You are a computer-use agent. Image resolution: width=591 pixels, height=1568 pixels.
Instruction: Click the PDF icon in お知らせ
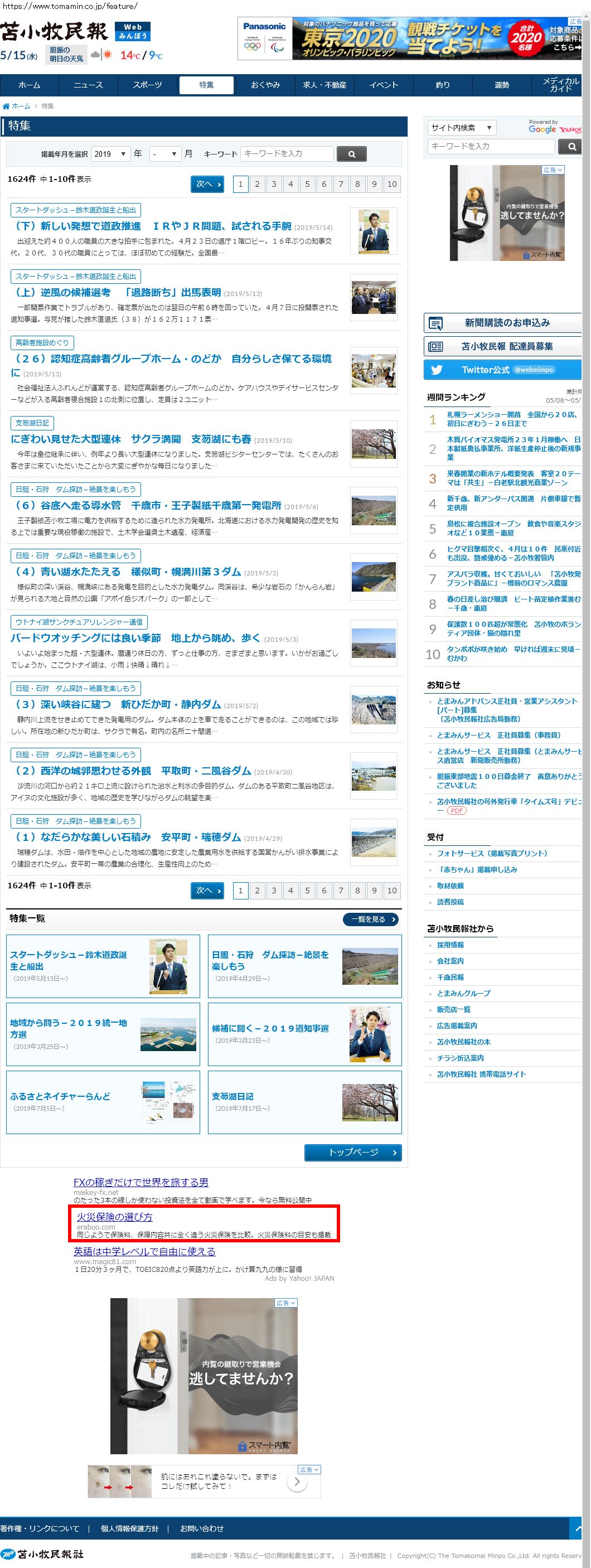pyautogui.click(x=457, y=811)
